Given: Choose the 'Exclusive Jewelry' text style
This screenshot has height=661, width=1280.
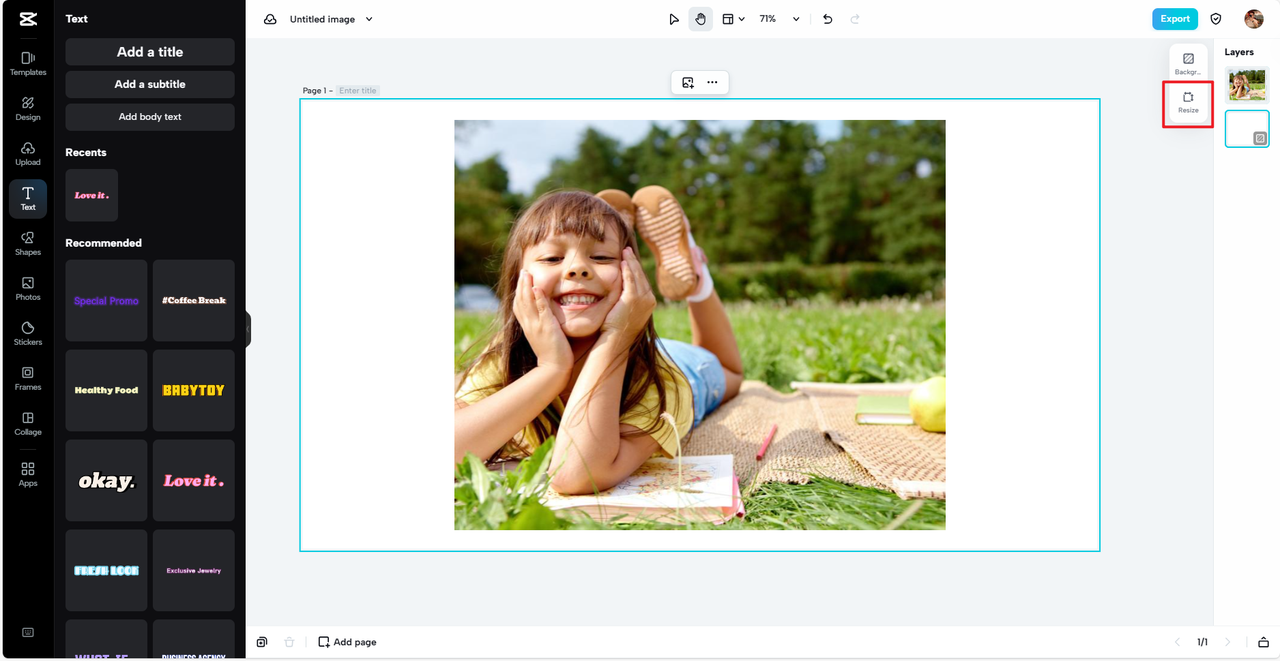Looking at the screenshot, I should [x=194, y=570].
